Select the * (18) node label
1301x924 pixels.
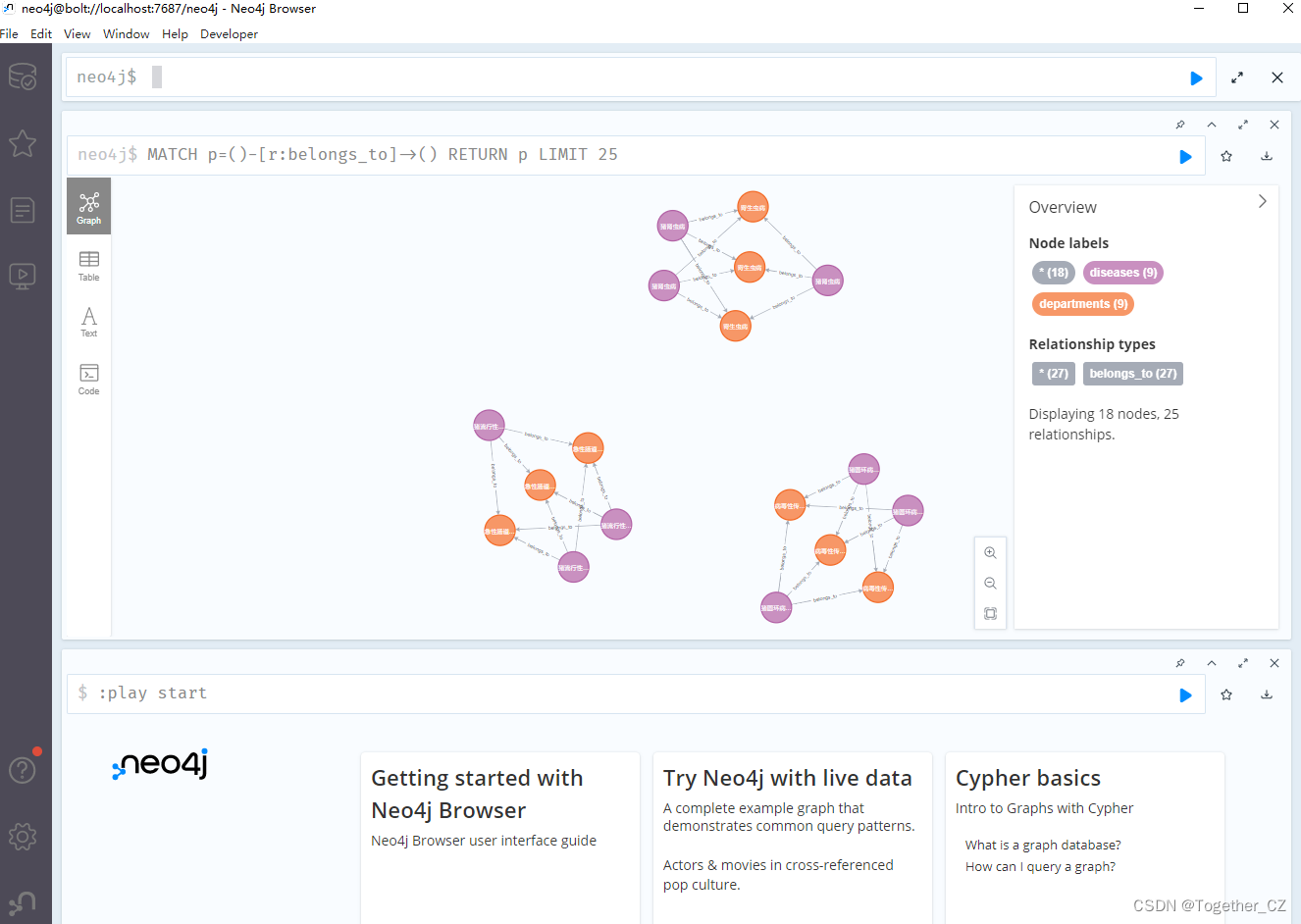pos(1054,273)
